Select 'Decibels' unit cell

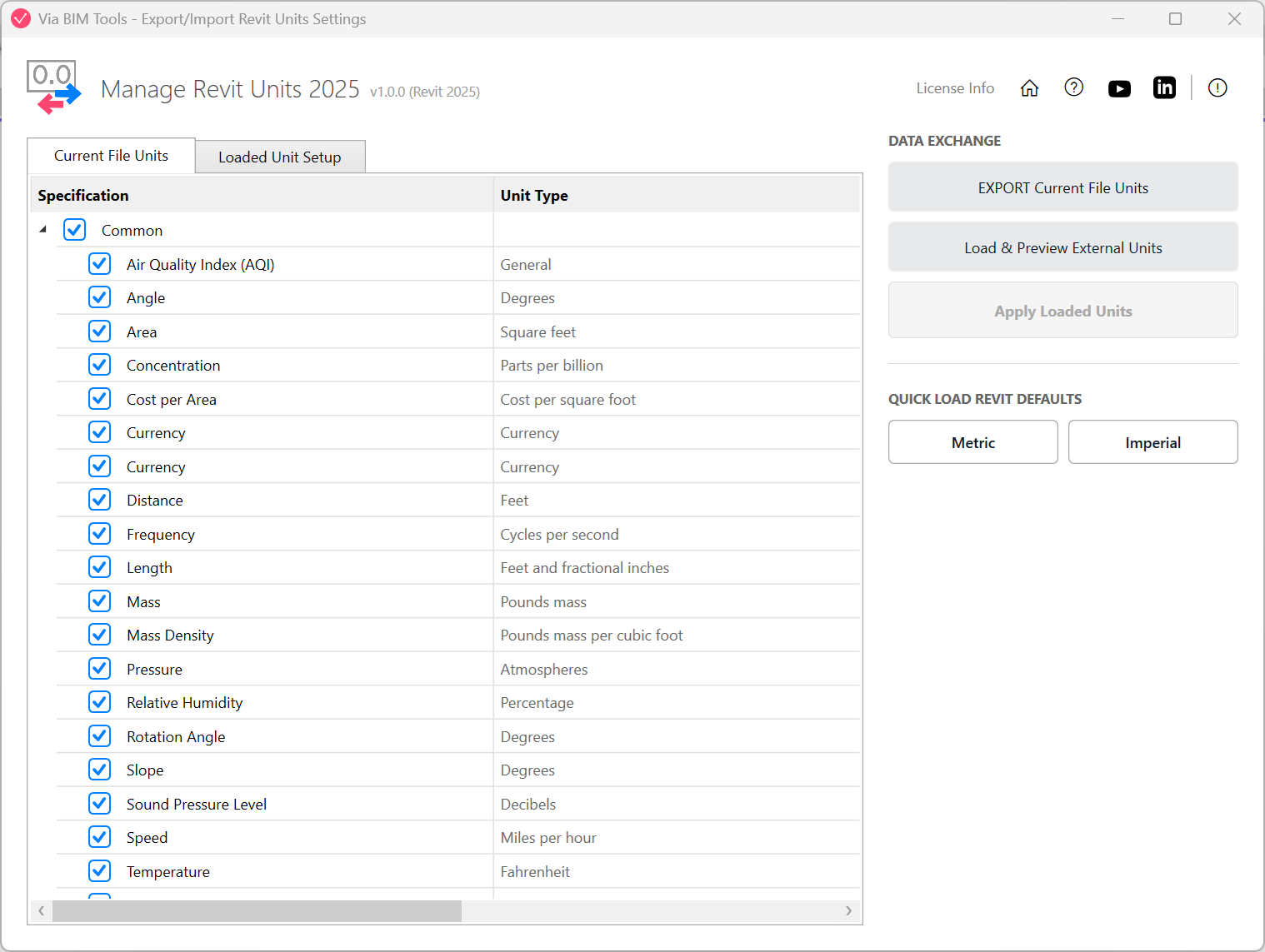point(677,804)
